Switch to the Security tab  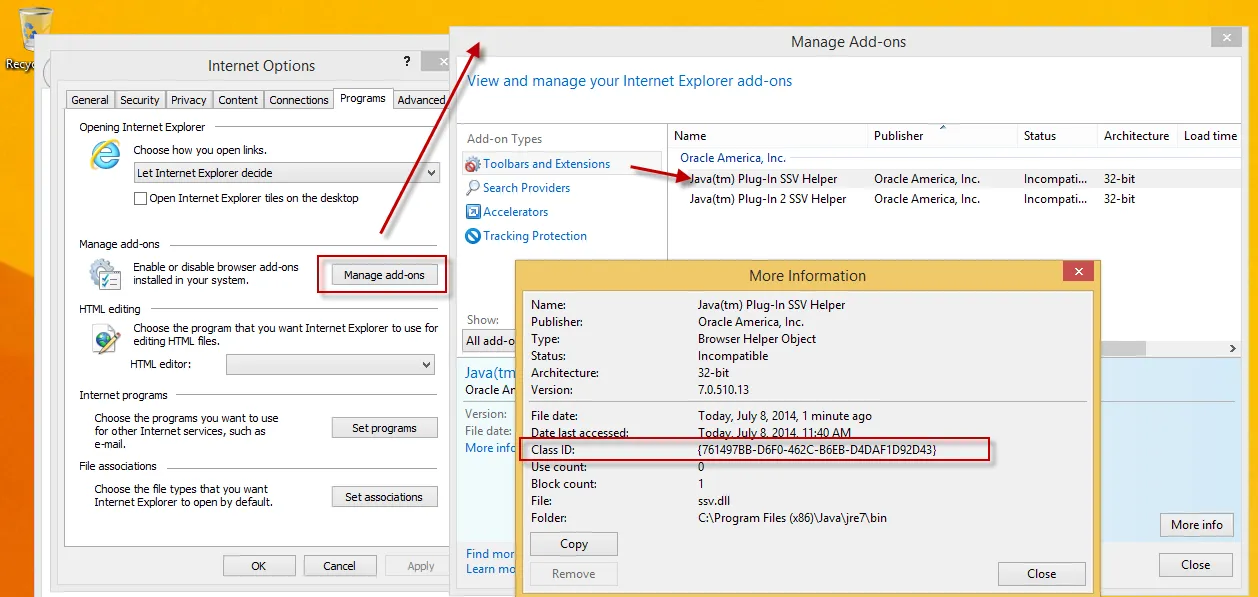tap(140, 100)
